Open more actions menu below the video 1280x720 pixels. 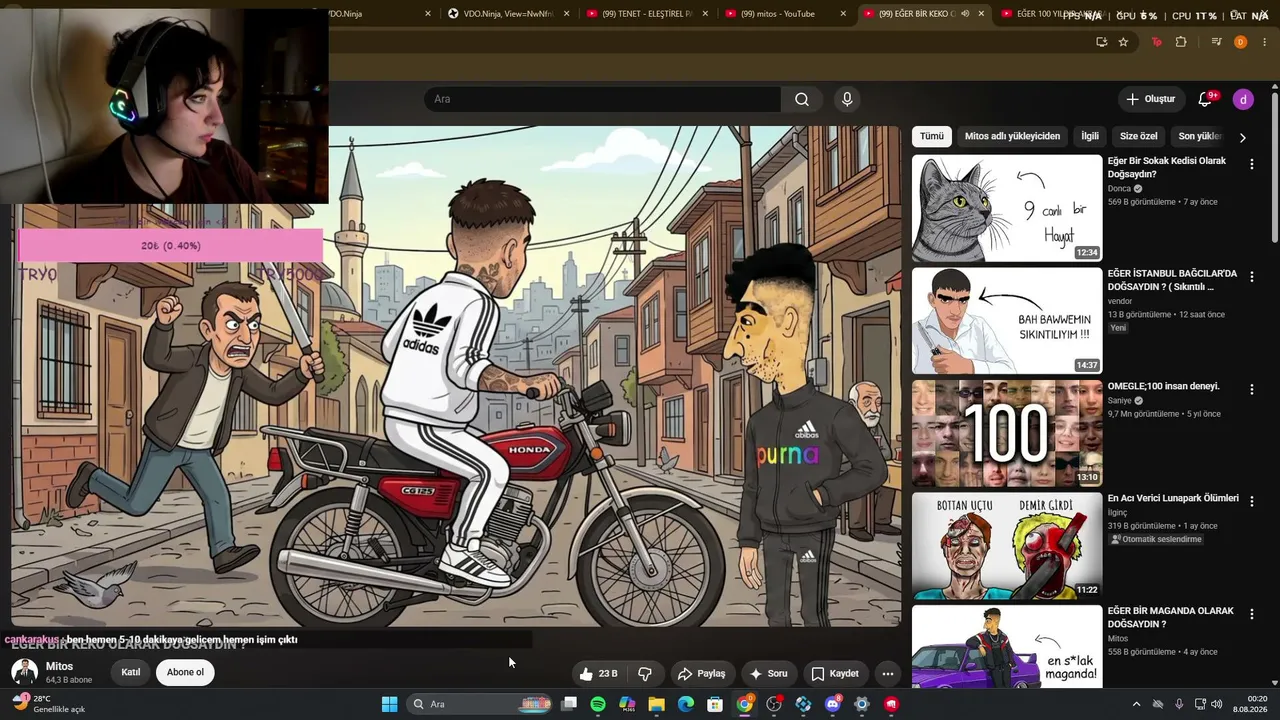pyautogui.click(x=887, y=674)
